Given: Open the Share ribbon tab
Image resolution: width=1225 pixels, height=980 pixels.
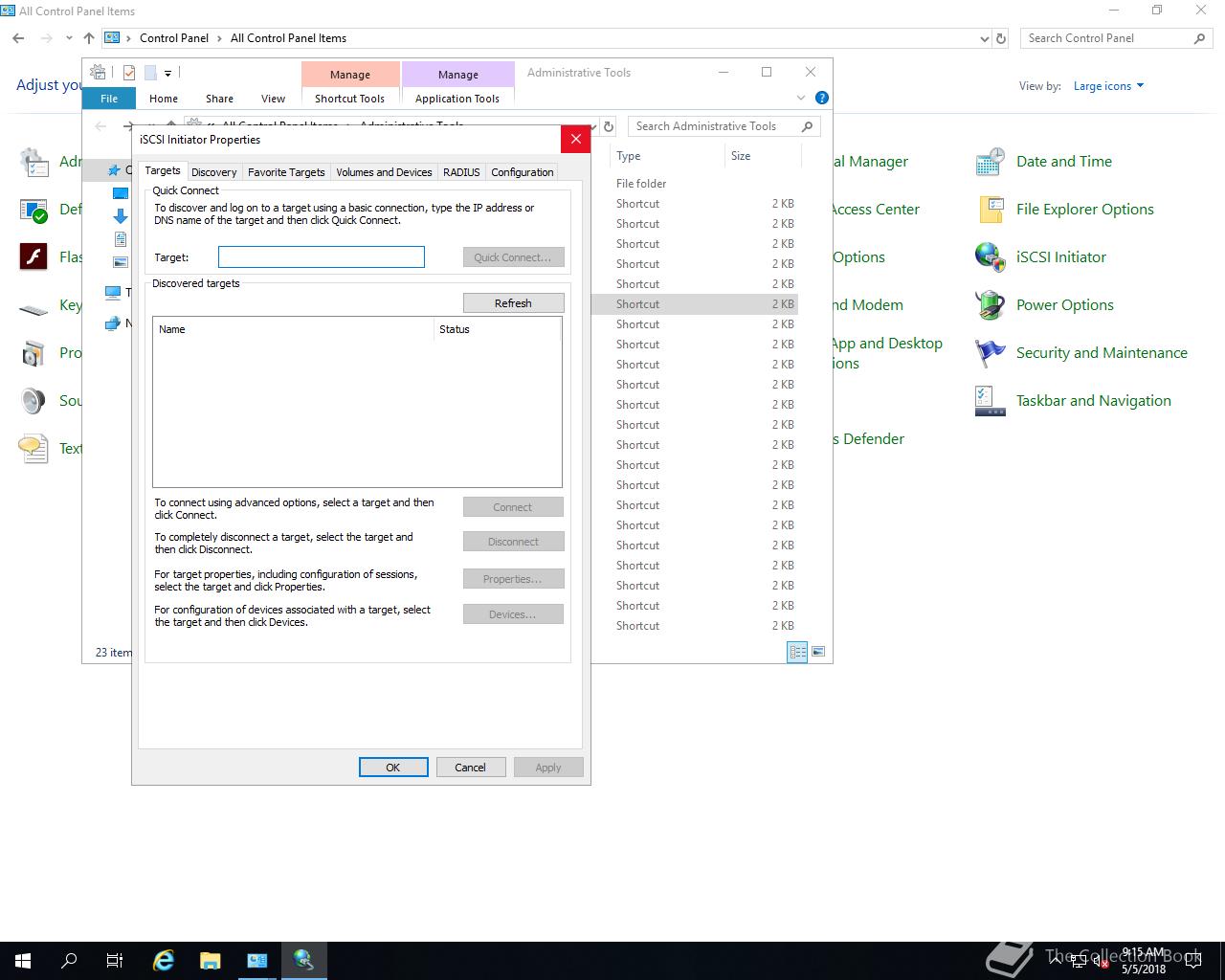Looking at the screenshot, I should pyautogui.click(x=219, y=99).
